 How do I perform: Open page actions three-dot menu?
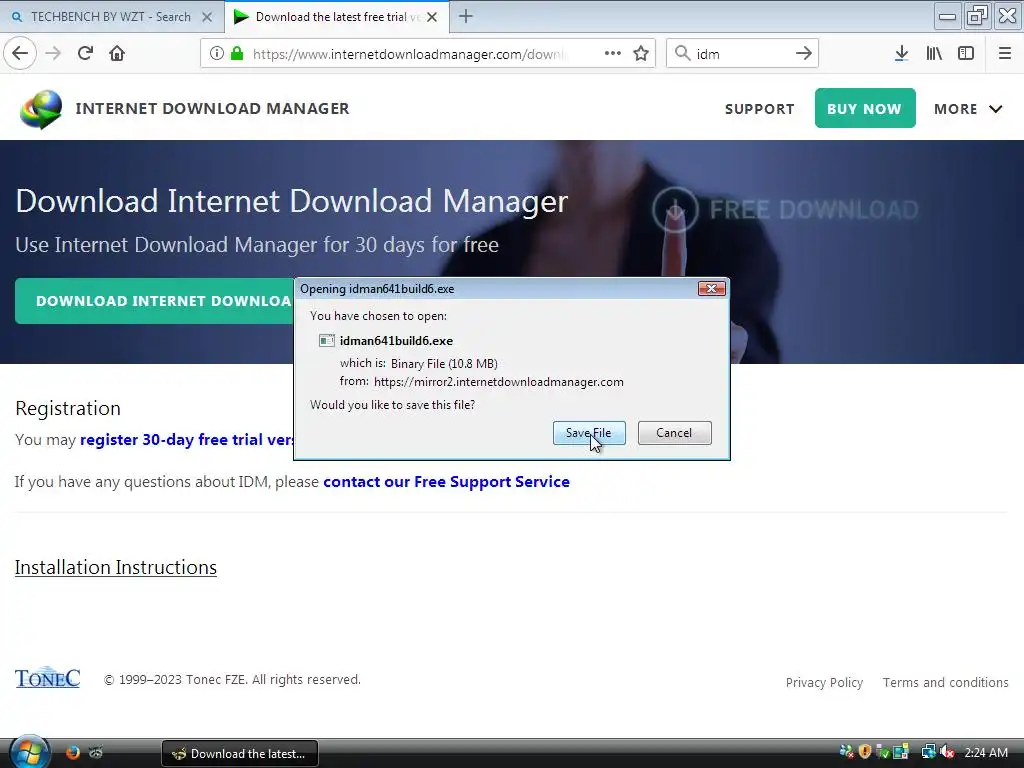pyautogui.click(x=613, y=54)
